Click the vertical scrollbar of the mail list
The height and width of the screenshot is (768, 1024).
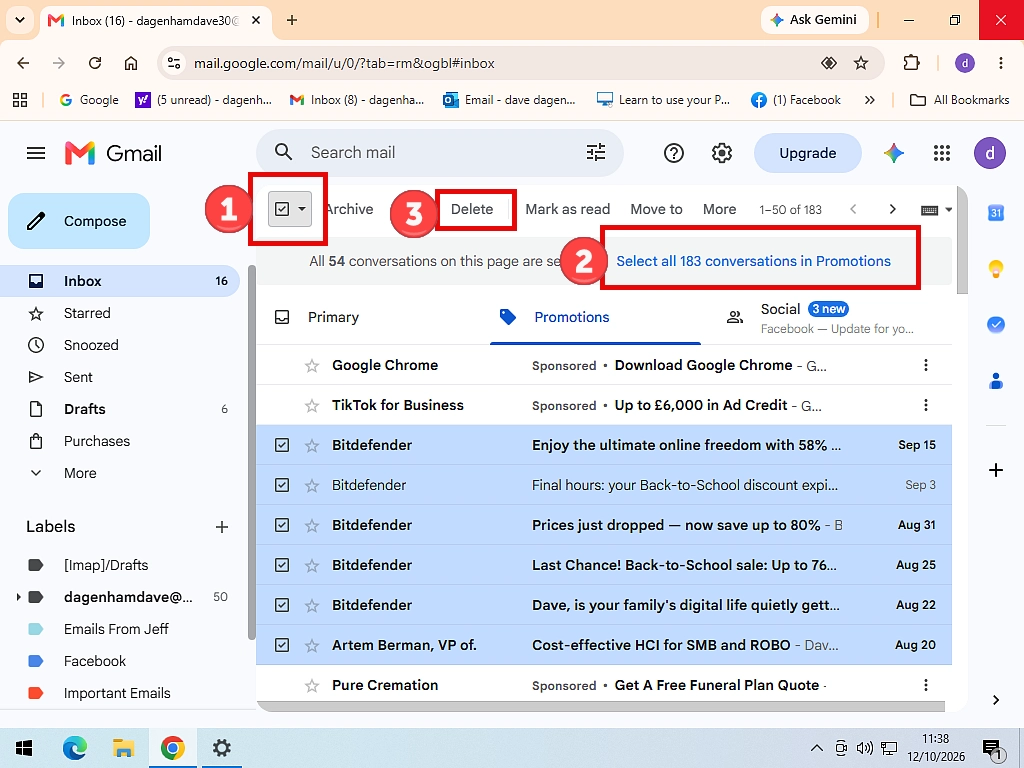(961, 240)
